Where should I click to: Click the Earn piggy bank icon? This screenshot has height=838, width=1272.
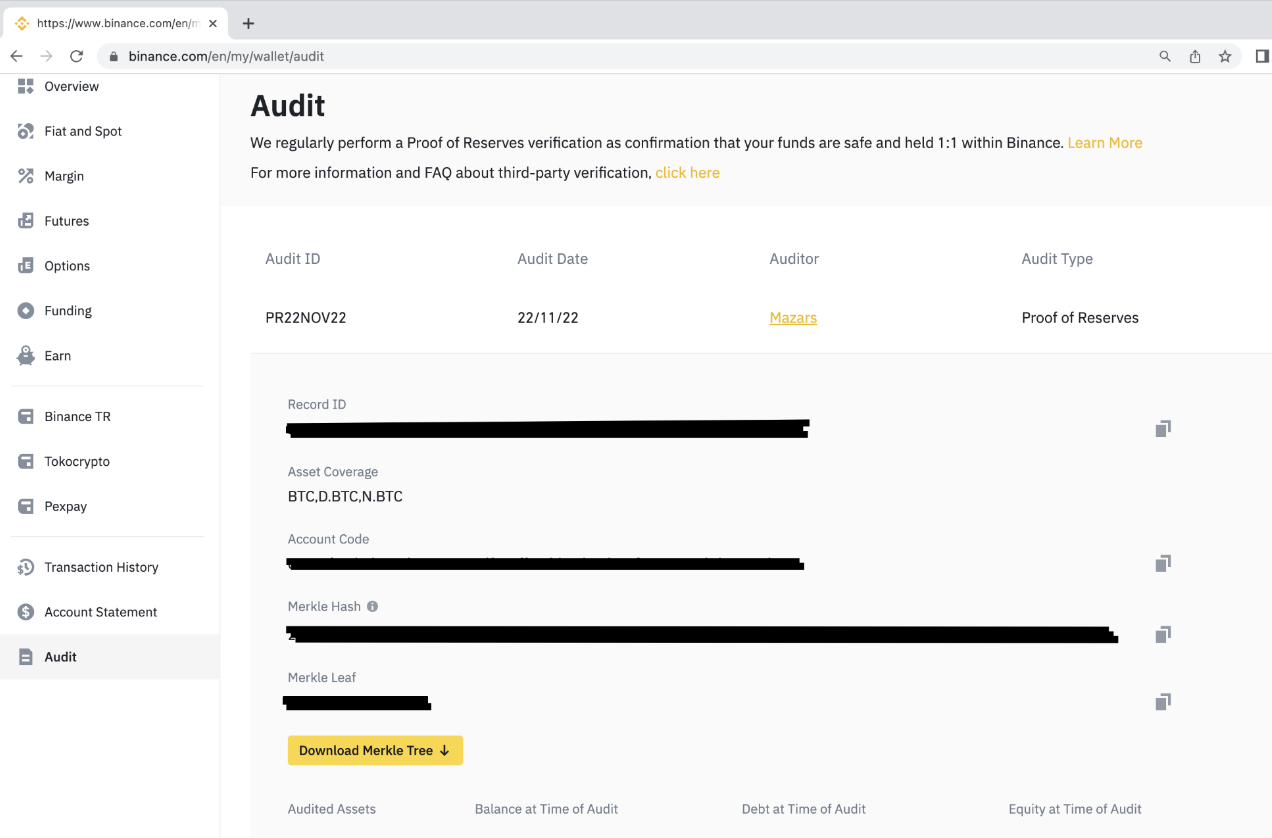pos(26,356)
